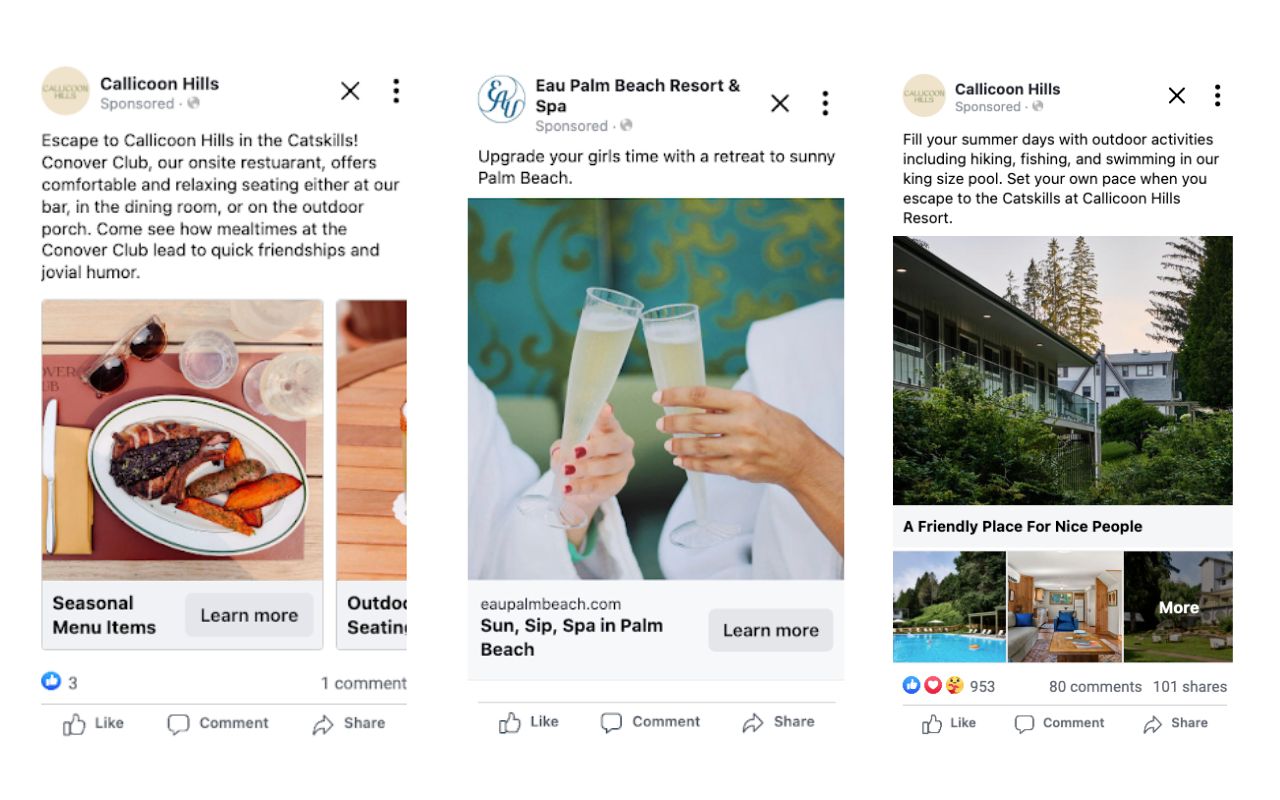Open three-dot options on the left Callicoon Hills ad
The width and height of the screenshot is (1280, 800).
pyautogui.click(x=396, y=92)
